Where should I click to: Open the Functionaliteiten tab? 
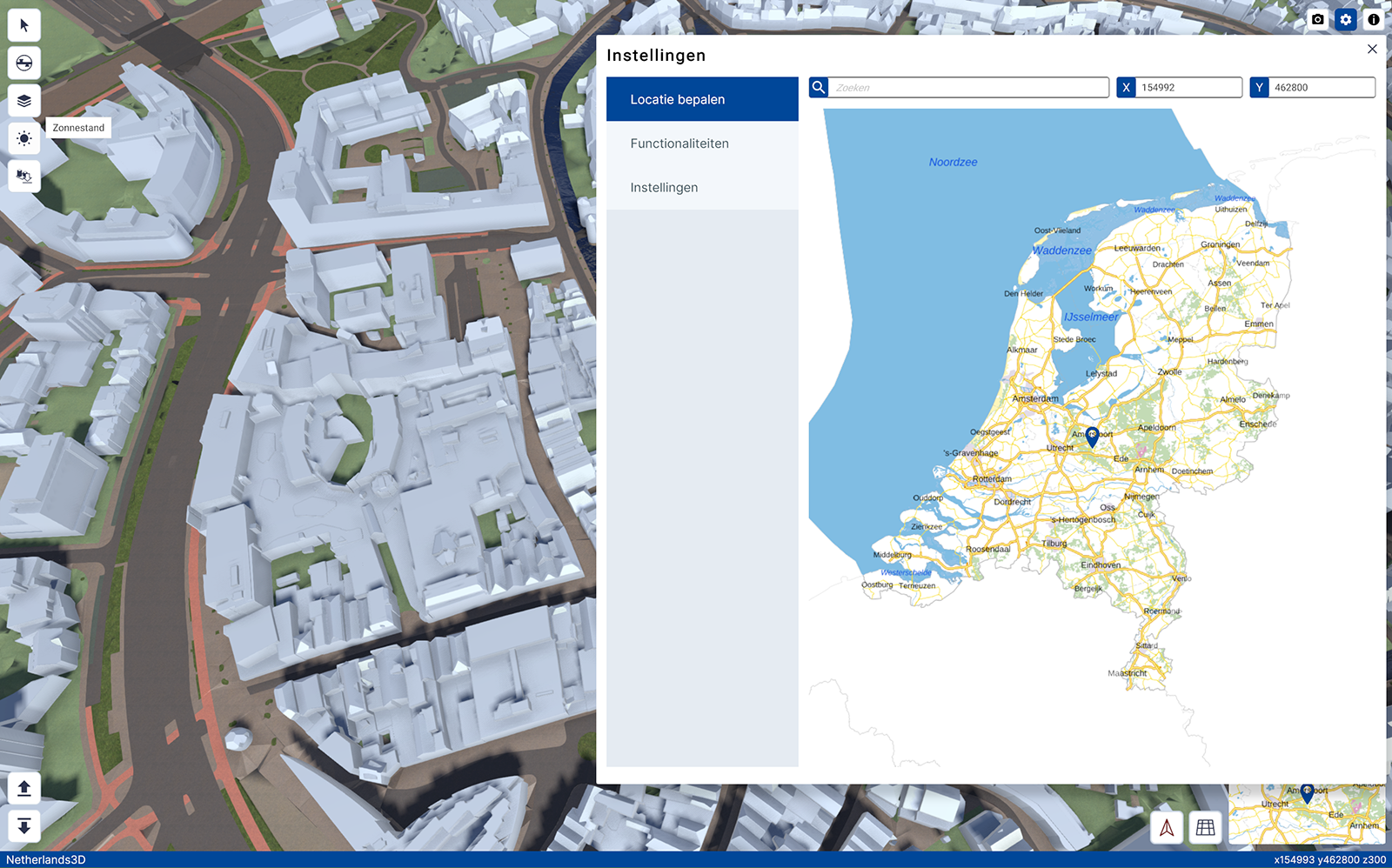[x=702, y=144]
